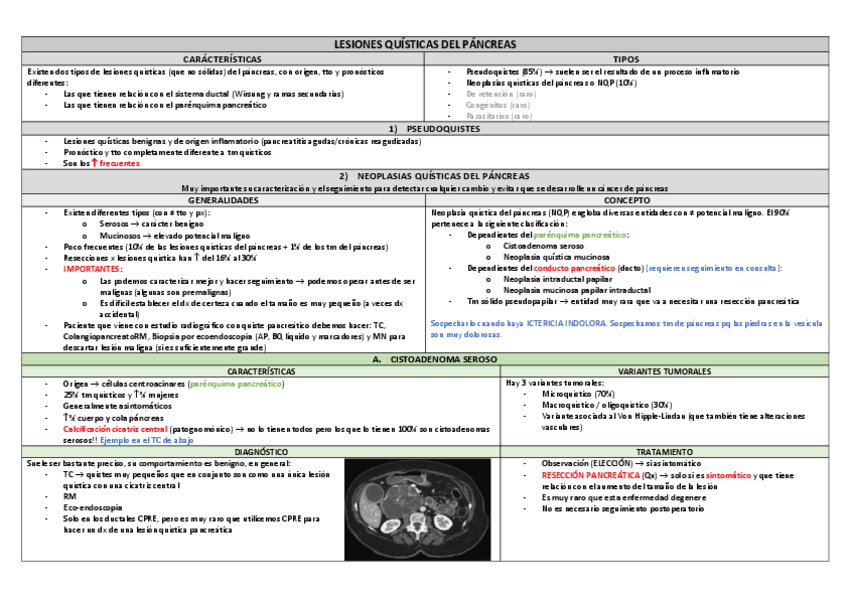Image resolution: width=848 pixels, height=599 pixels.
Task: Click the "DIAGNÓSTICO" header
Action: [261, 452]
